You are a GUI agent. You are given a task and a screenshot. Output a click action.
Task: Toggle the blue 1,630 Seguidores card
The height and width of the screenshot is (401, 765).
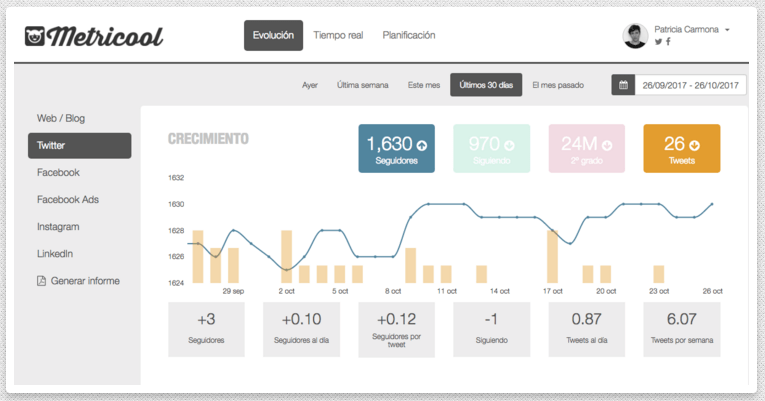397,148
